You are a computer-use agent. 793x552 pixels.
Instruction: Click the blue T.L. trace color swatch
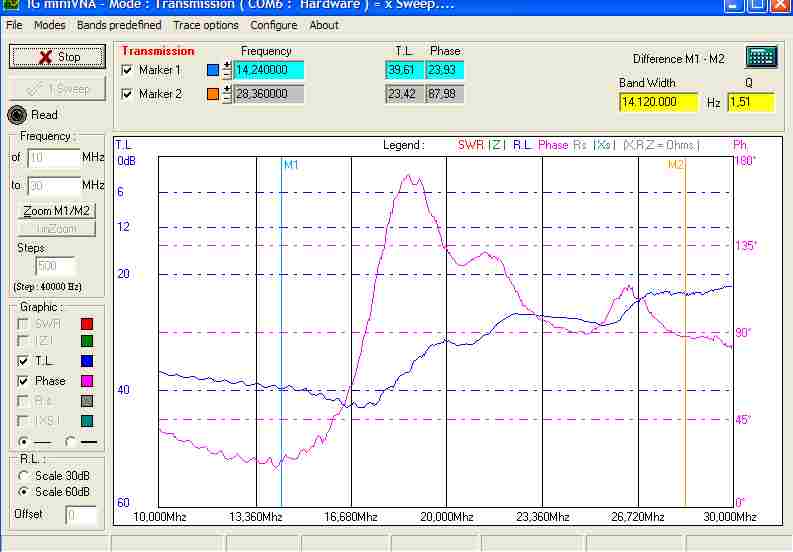pyautogui.click(x=87, y=361)
